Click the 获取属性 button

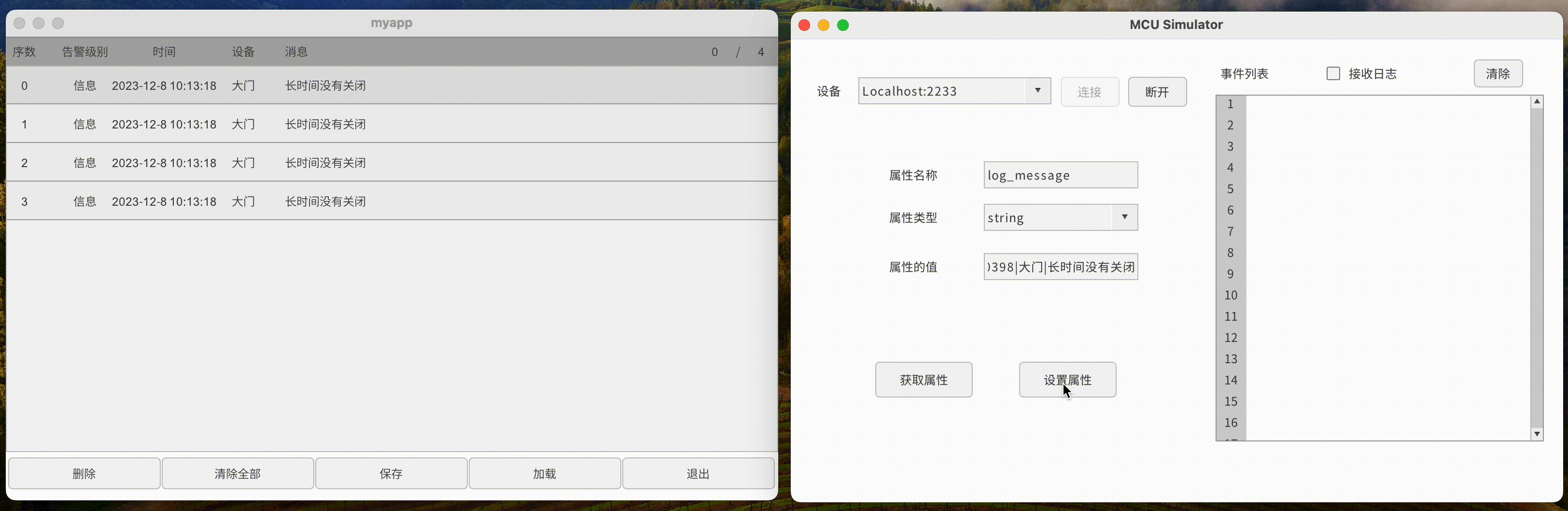point(924,380)
